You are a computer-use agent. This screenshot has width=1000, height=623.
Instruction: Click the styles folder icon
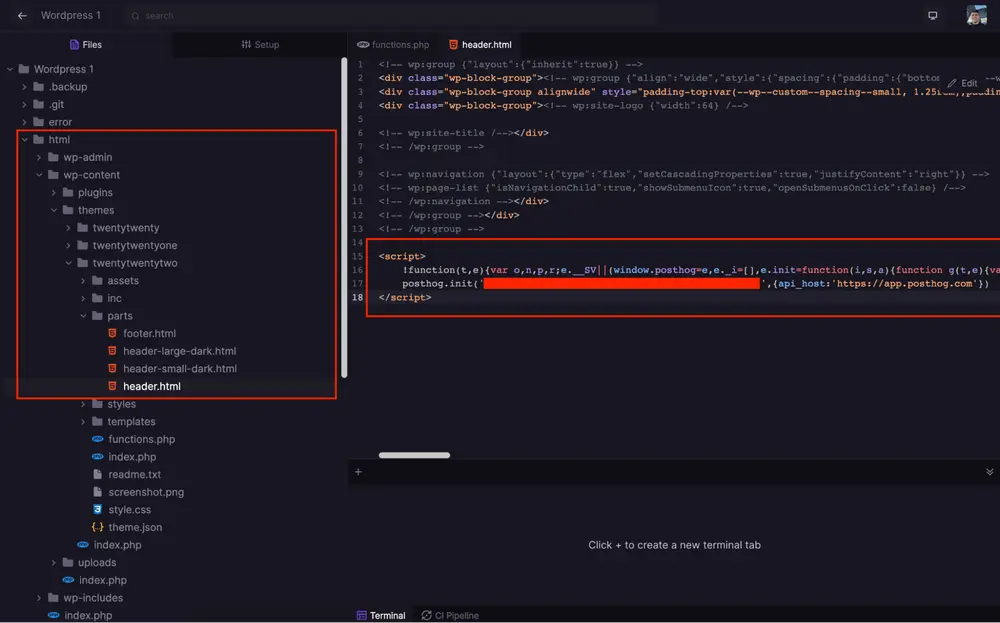pyautogui.click(x=97, y=404)
